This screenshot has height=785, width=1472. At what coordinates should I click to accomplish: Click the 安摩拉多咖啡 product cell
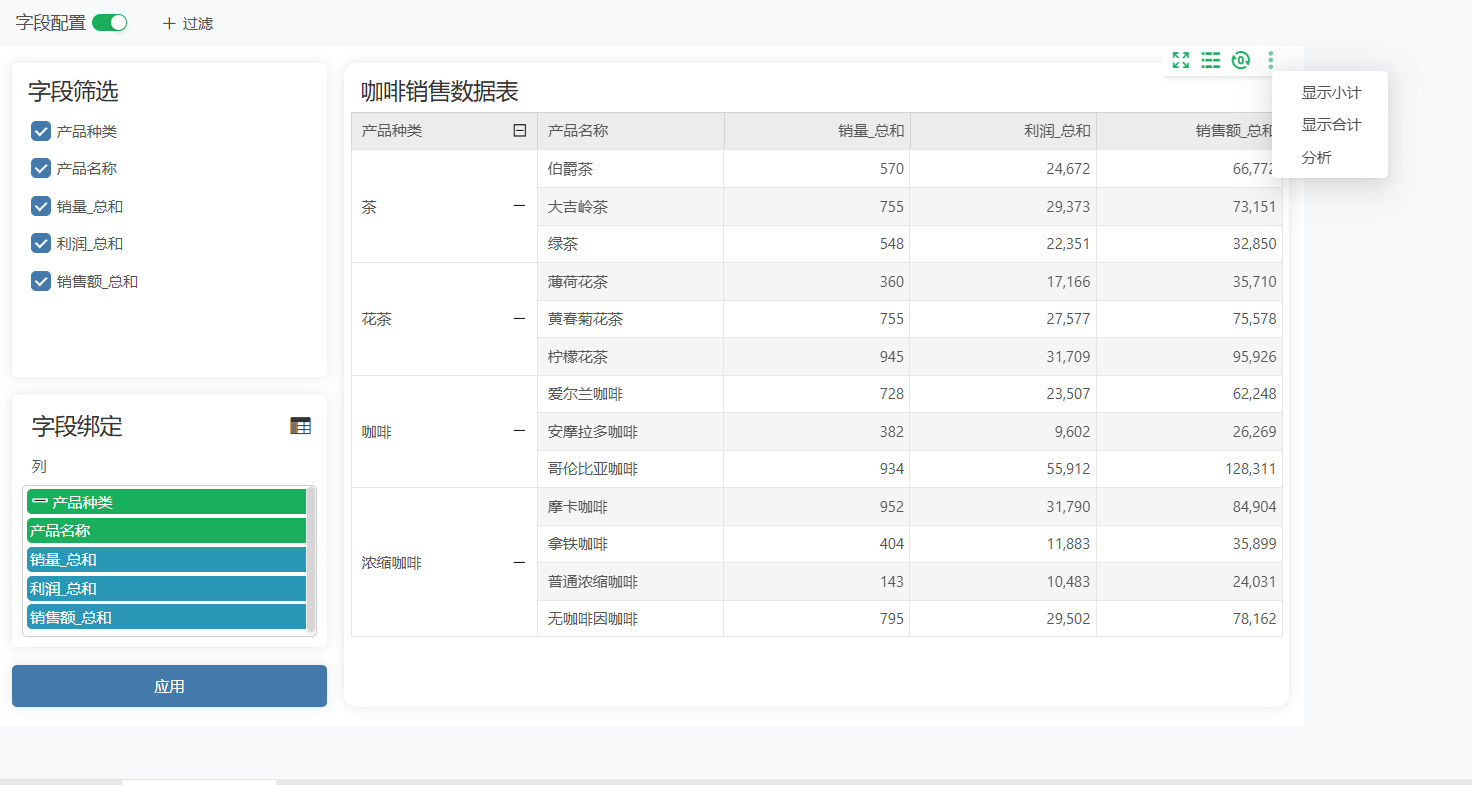tap(630, 431)
